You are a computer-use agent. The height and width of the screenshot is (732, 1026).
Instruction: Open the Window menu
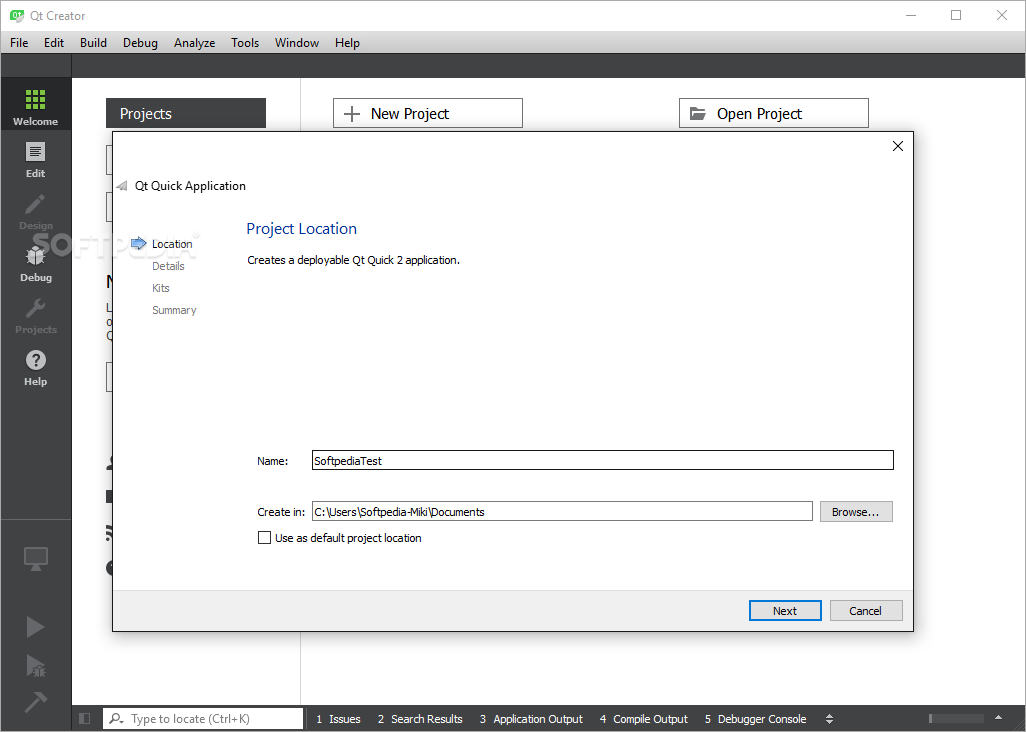296,43
